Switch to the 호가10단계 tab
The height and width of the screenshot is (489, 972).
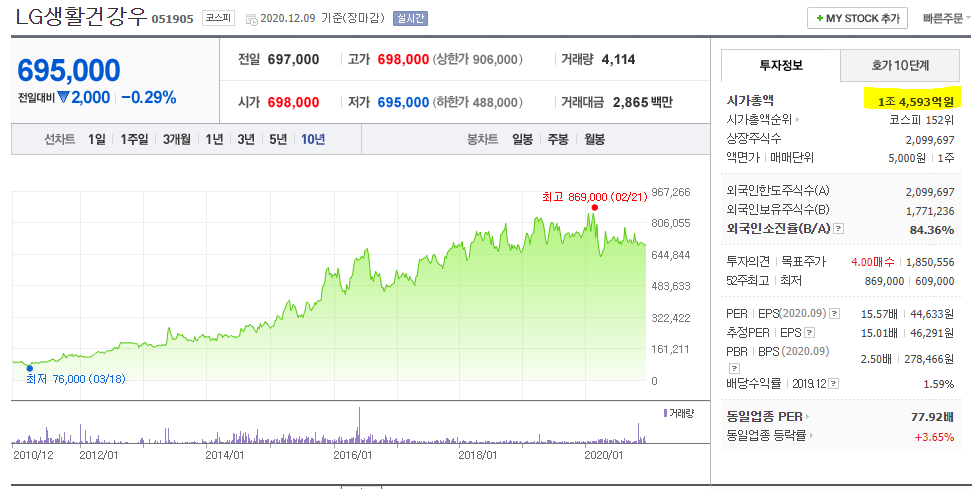click(x=899, y=65)
